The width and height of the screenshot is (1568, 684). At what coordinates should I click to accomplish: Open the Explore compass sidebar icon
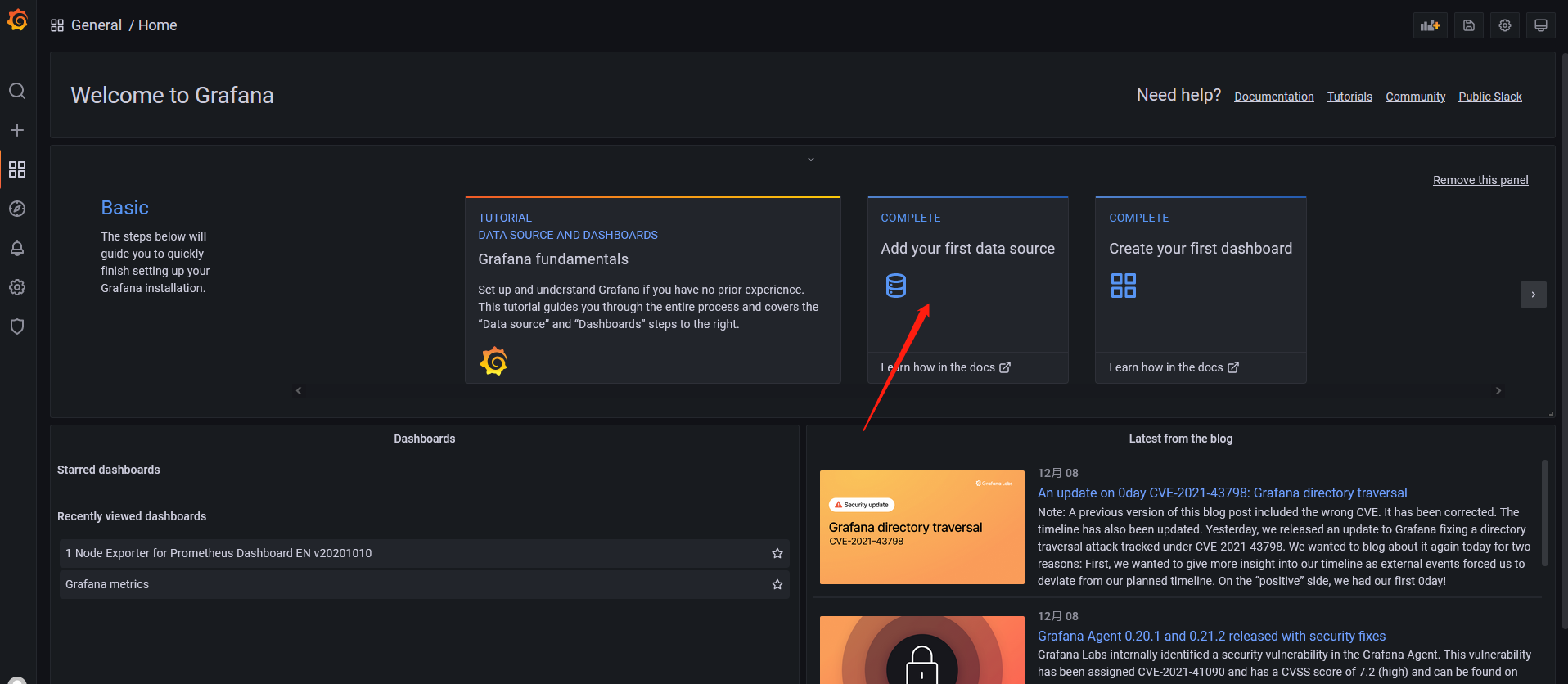tap(17, 209)
